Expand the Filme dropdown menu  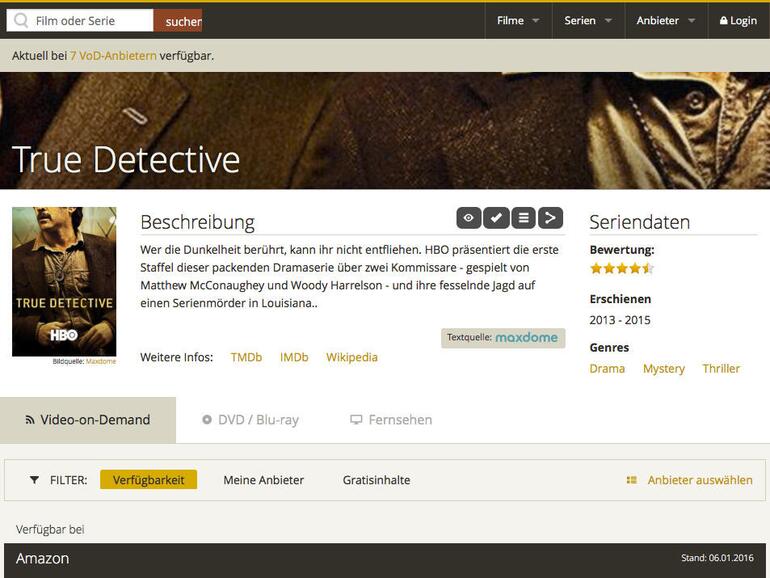click(518, 21)
